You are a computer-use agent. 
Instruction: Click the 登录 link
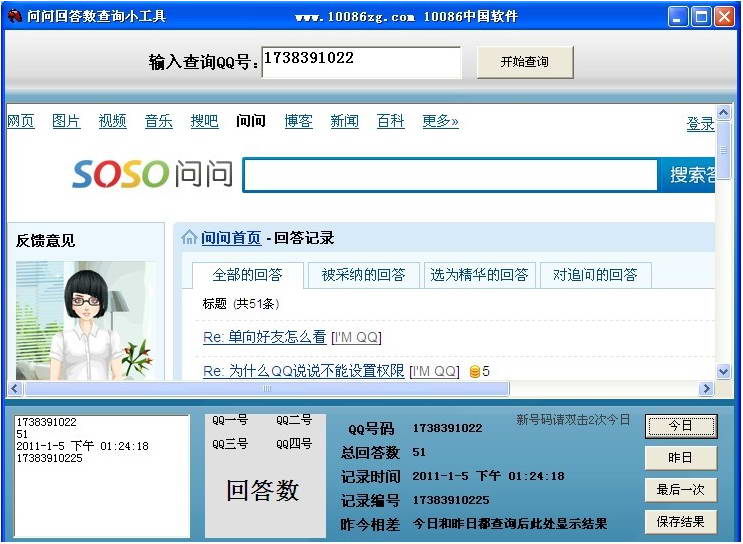pos(700,124)
